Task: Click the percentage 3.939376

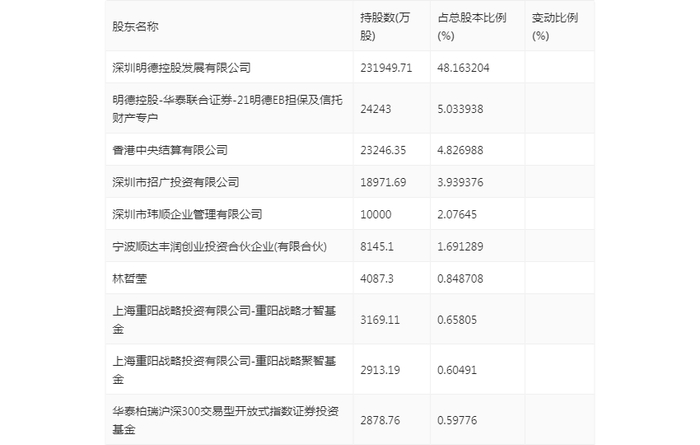Action: click(460, 182)
